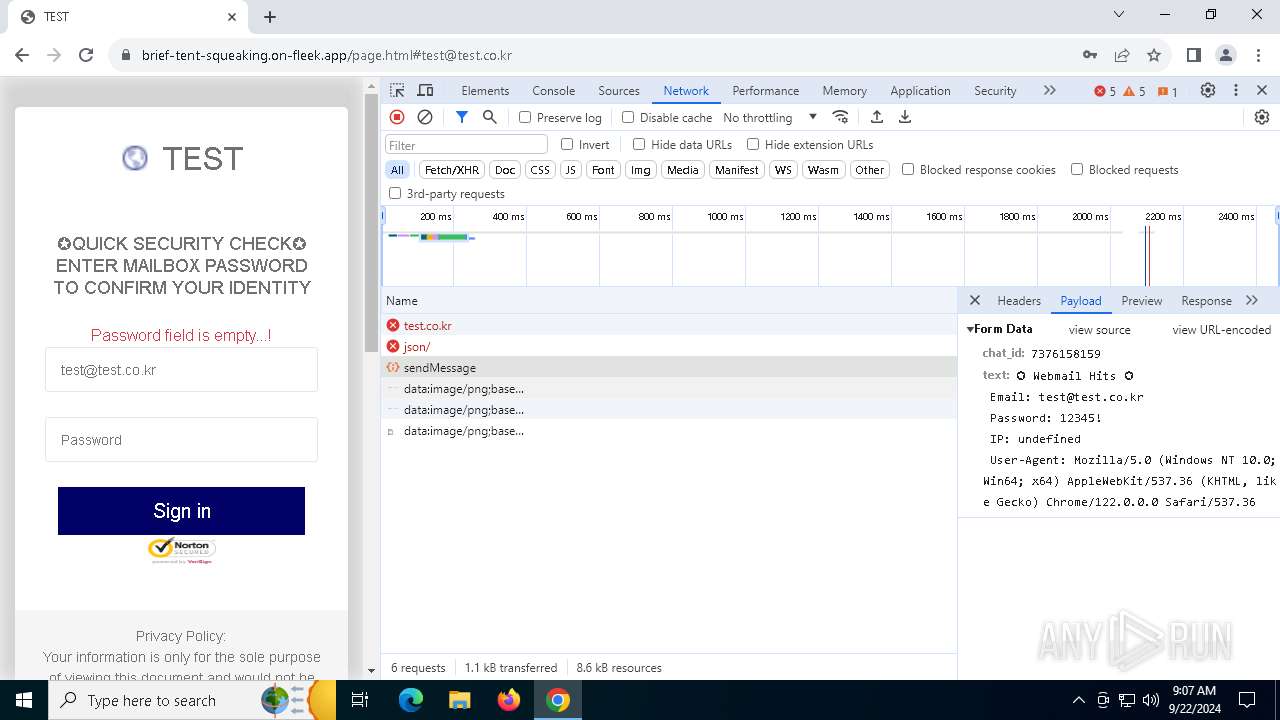Select the CSS filter button

tap(540, 170)
